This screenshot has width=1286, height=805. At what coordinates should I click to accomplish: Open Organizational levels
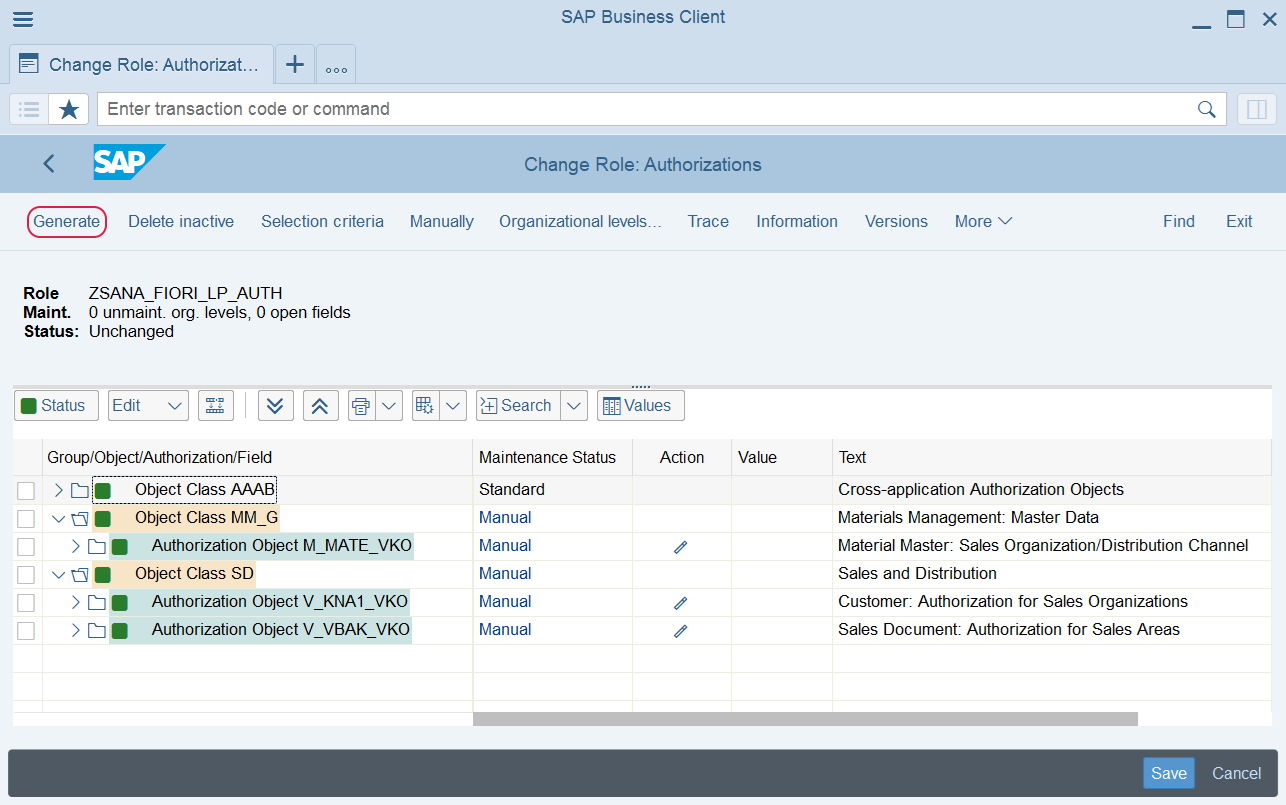(x=580, y=221)
